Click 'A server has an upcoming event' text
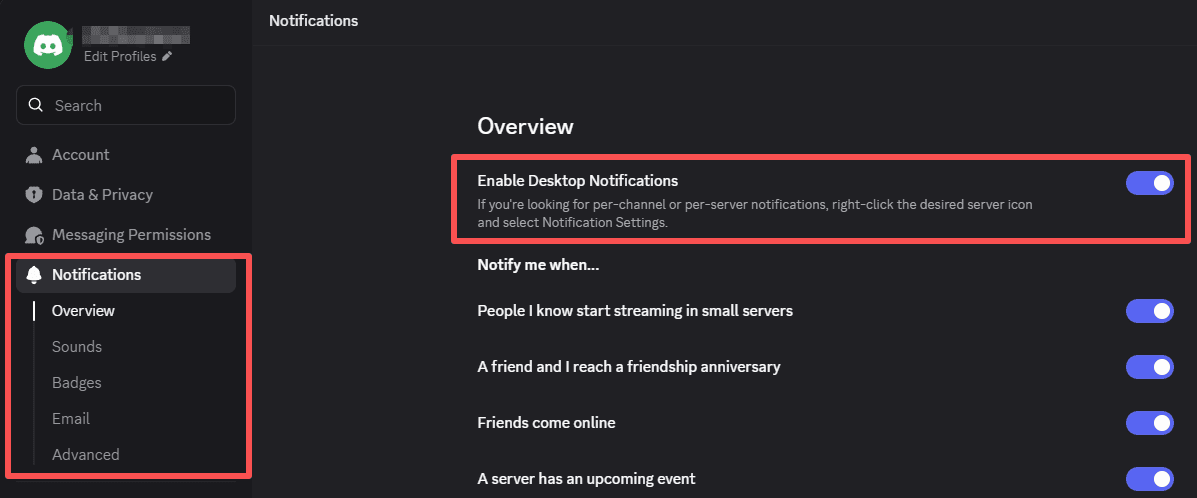Screen dimensions: 1197x498 586,479
